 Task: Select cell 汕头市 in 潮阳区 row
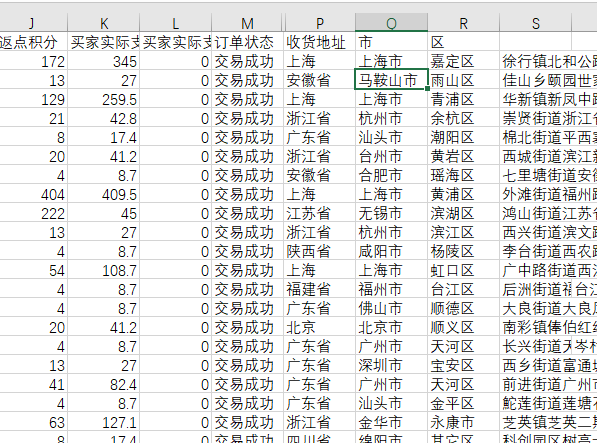(391, 137)
